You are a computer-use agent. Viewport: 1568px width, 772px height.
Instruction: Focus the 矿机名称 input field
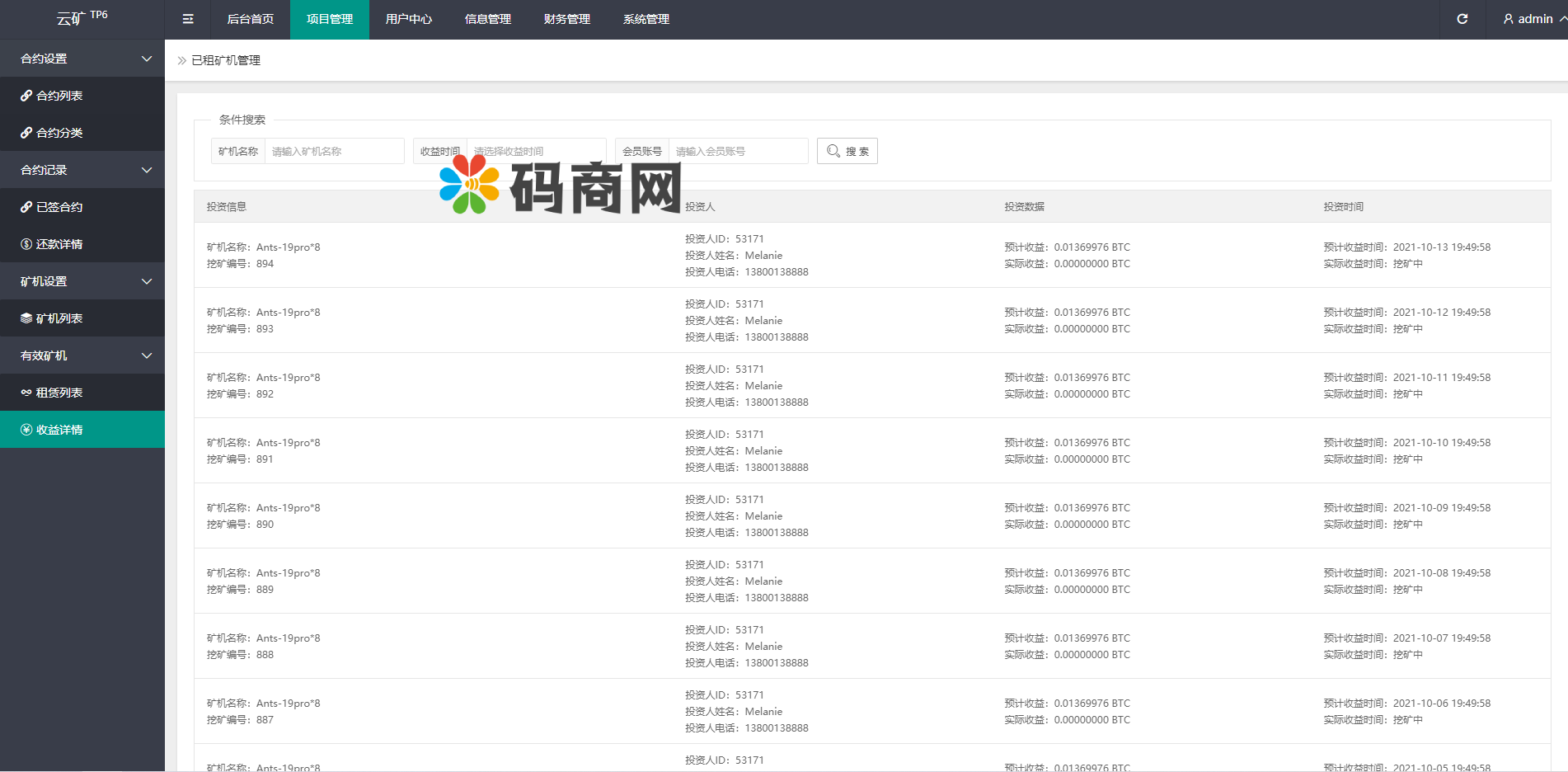334,151
